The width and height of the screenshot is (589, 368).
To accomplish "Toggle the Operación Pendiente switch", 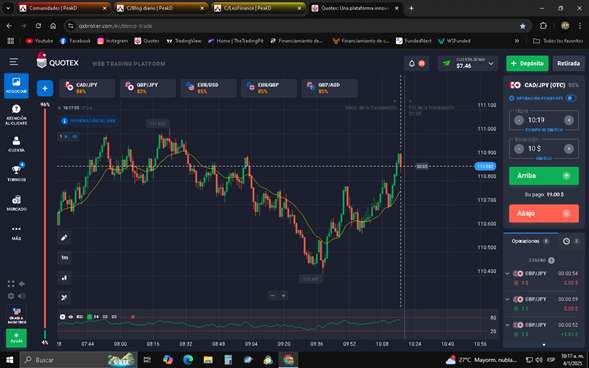I will [x=571, y=98].
